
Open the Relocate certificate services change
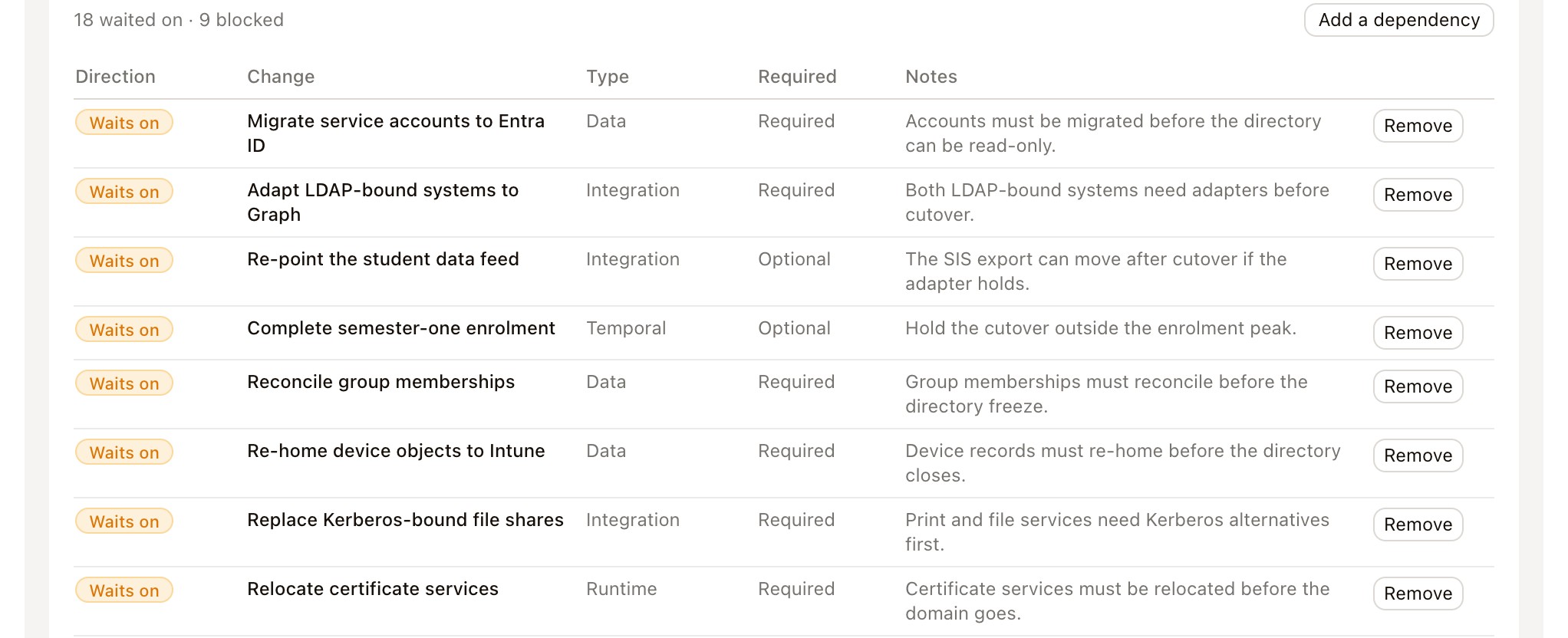tap(373, 589)
